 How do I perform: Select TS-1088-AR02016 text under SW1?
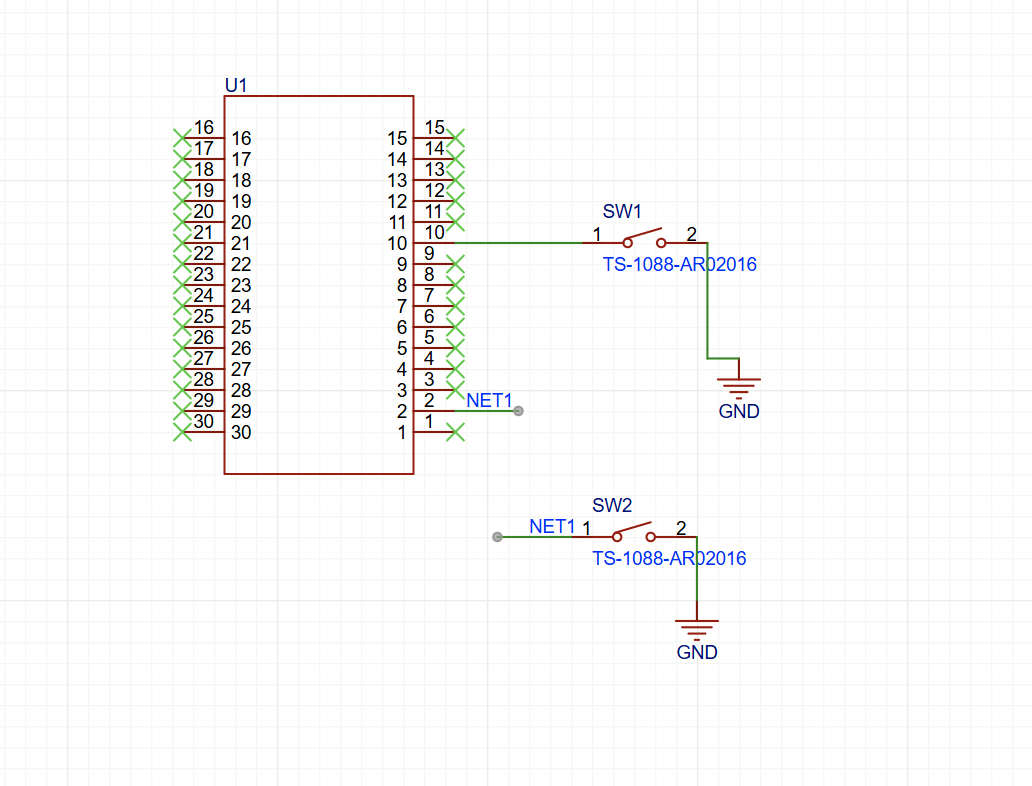(680, 265)
